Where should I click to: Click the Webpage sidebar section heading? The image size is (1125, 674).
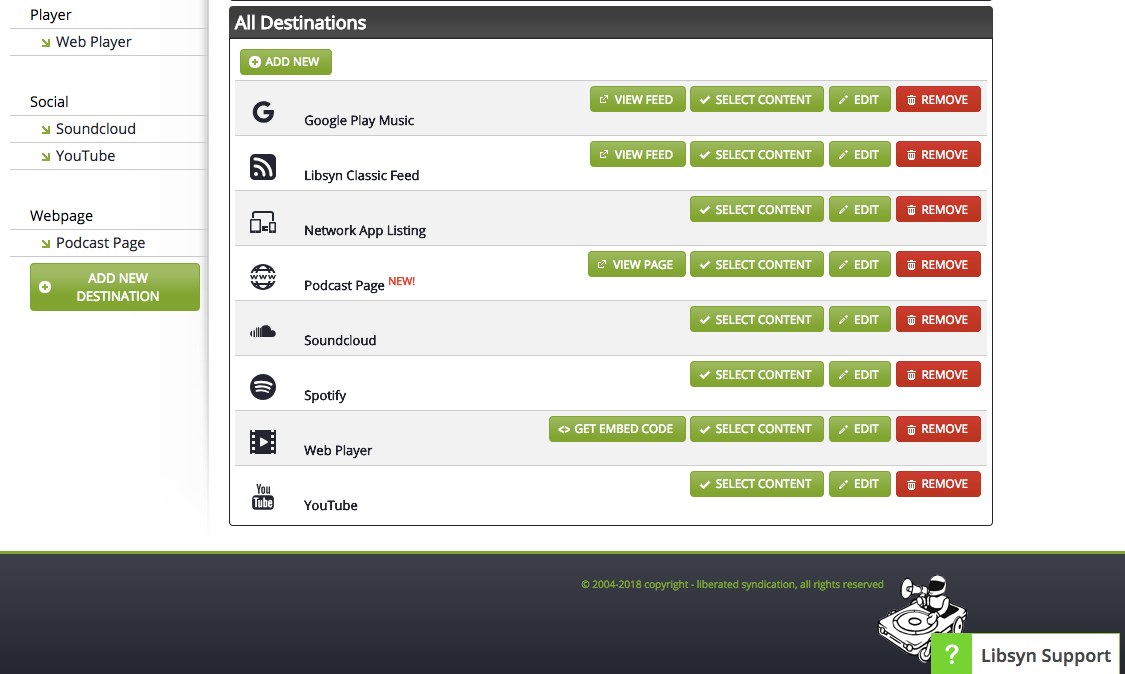(61, 216)
